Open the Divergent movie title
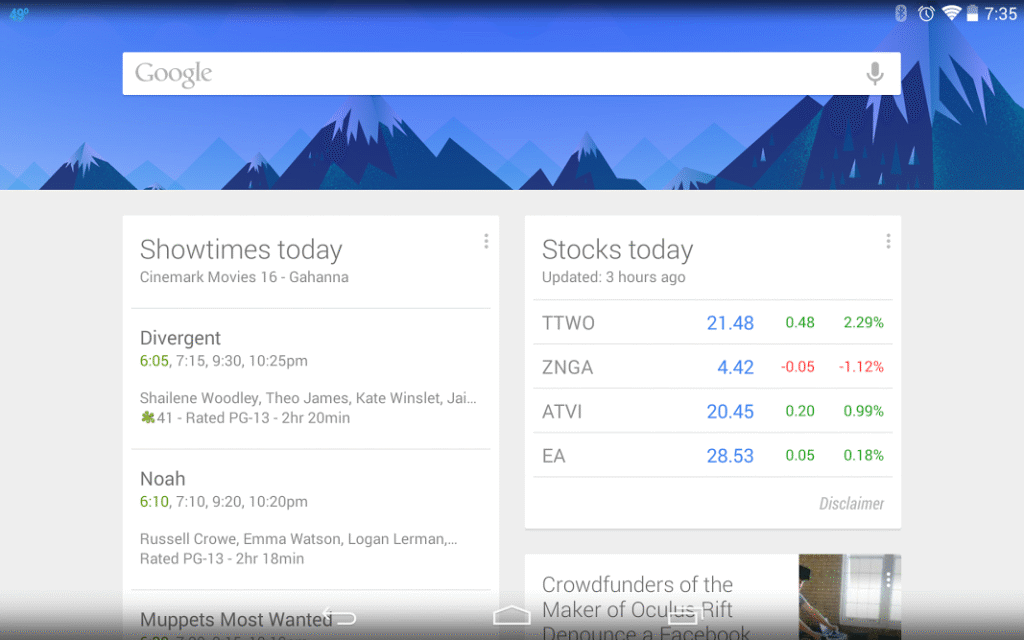Screen dimensions: 1024x640 coord(180,338)
